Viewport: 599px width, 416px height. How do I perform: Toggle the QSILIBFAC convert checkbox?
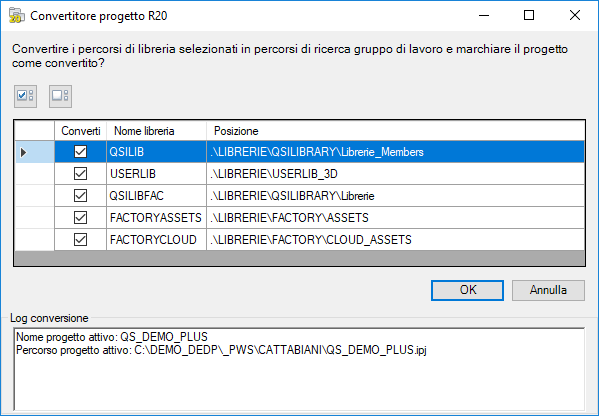click(x=80, y=196)
